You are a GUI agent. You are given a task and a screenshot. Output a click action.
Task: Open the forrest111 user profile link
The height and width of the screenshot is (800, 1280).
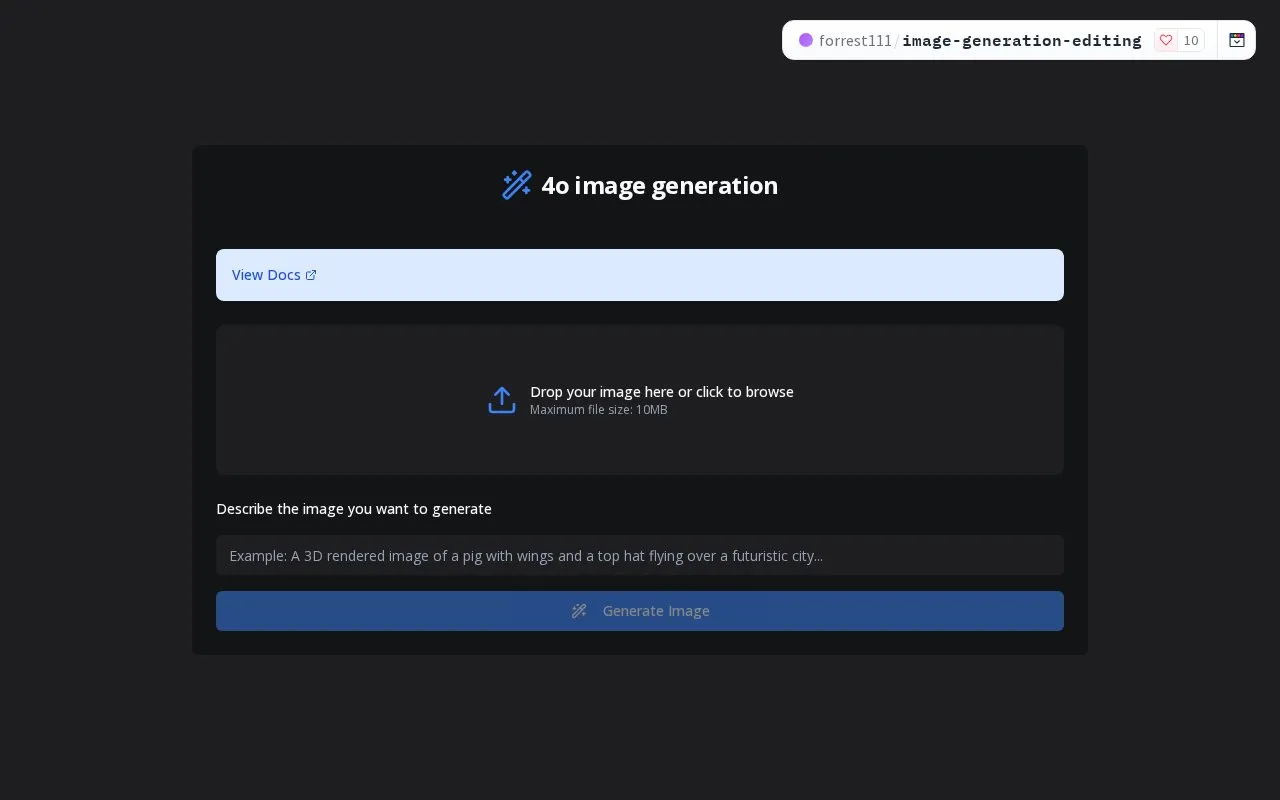click(x=855, y=40)
